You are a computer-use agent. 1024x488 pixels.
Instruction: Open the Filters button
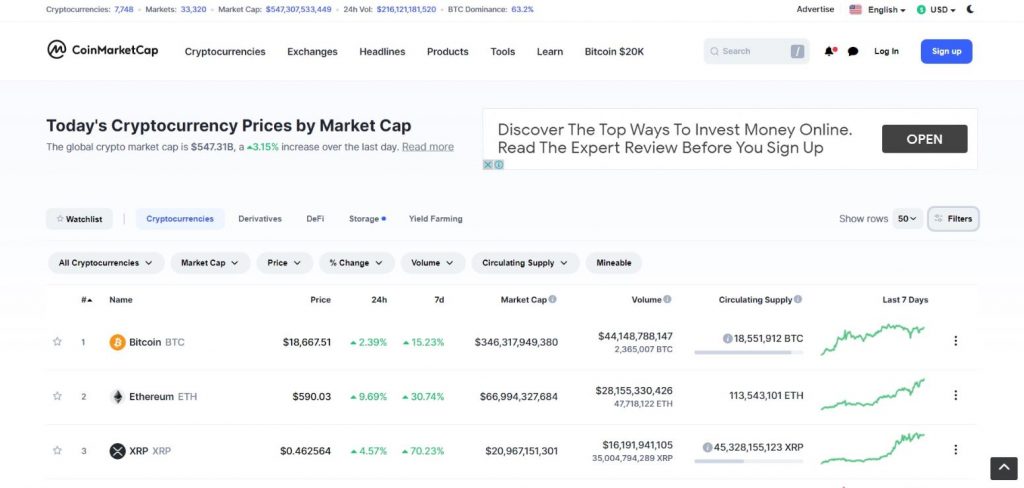pyautogui.click(x=953, y=219)
